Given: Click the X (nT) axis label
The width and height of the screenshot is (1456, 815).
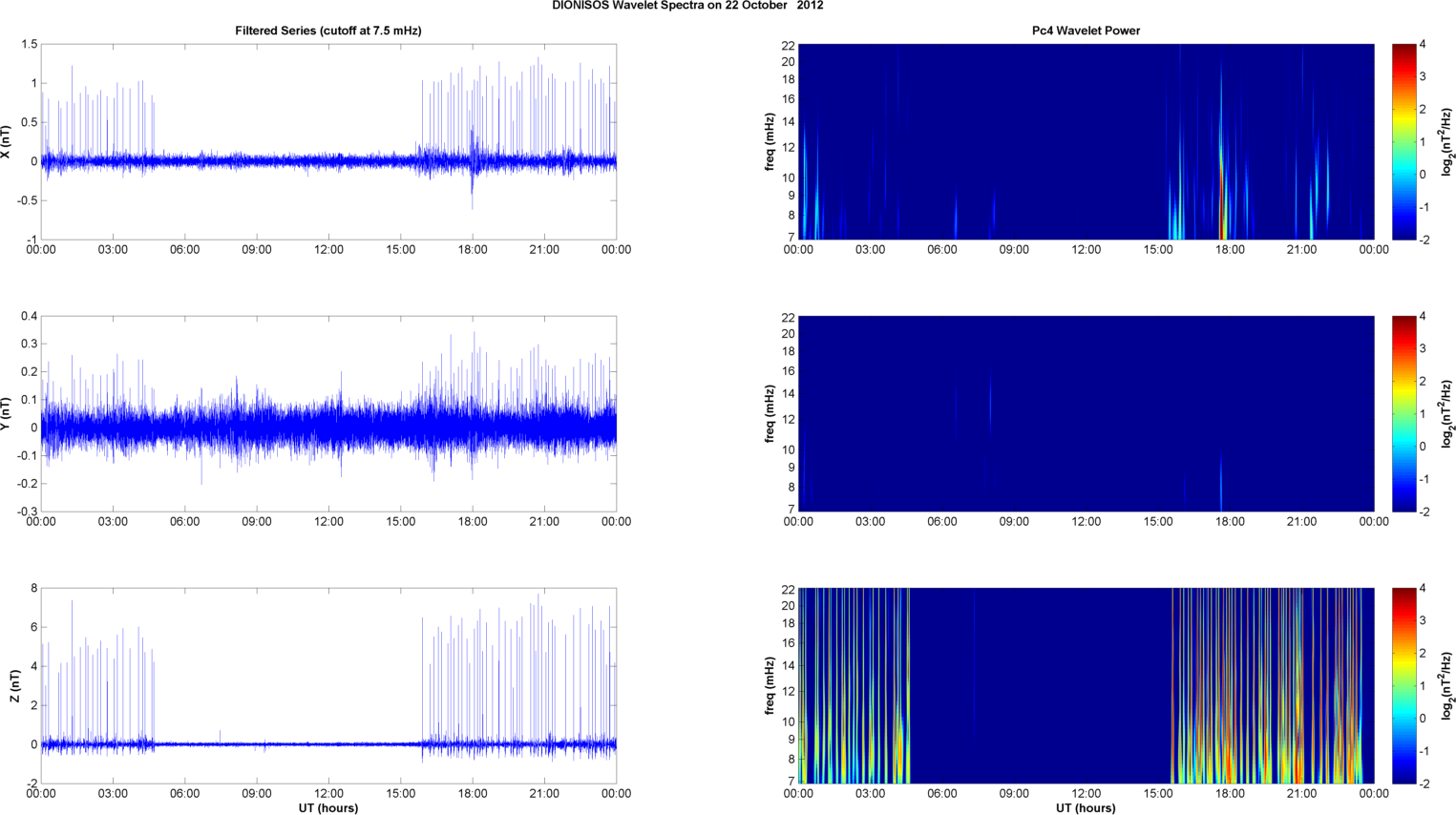Looking at the screenshot, I should tap(7, 142).
